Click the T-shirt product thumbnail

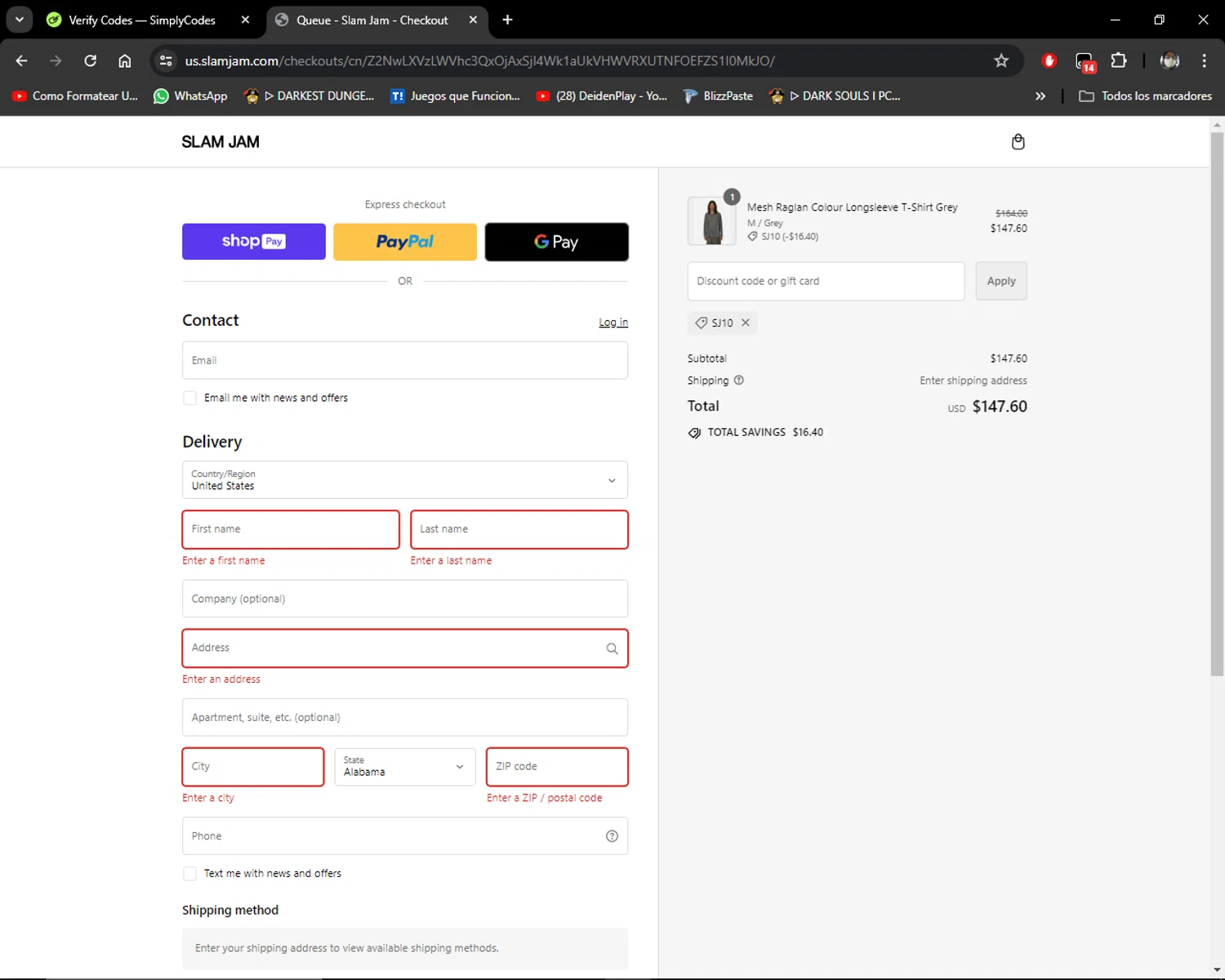click(x=712, y=220)
